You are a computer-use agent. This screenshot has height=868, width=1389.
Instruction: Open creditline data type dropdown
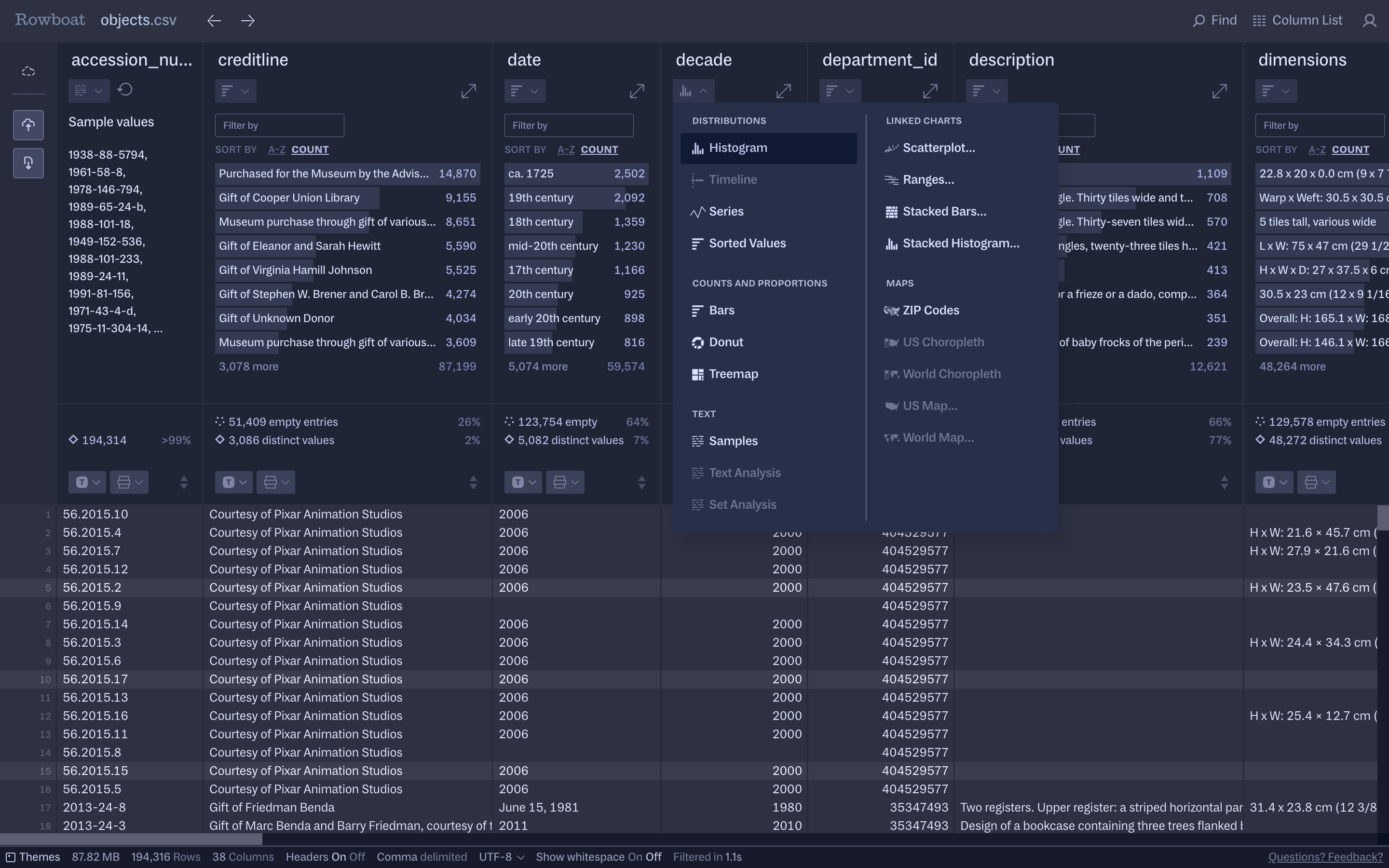[x=233, y=482]
